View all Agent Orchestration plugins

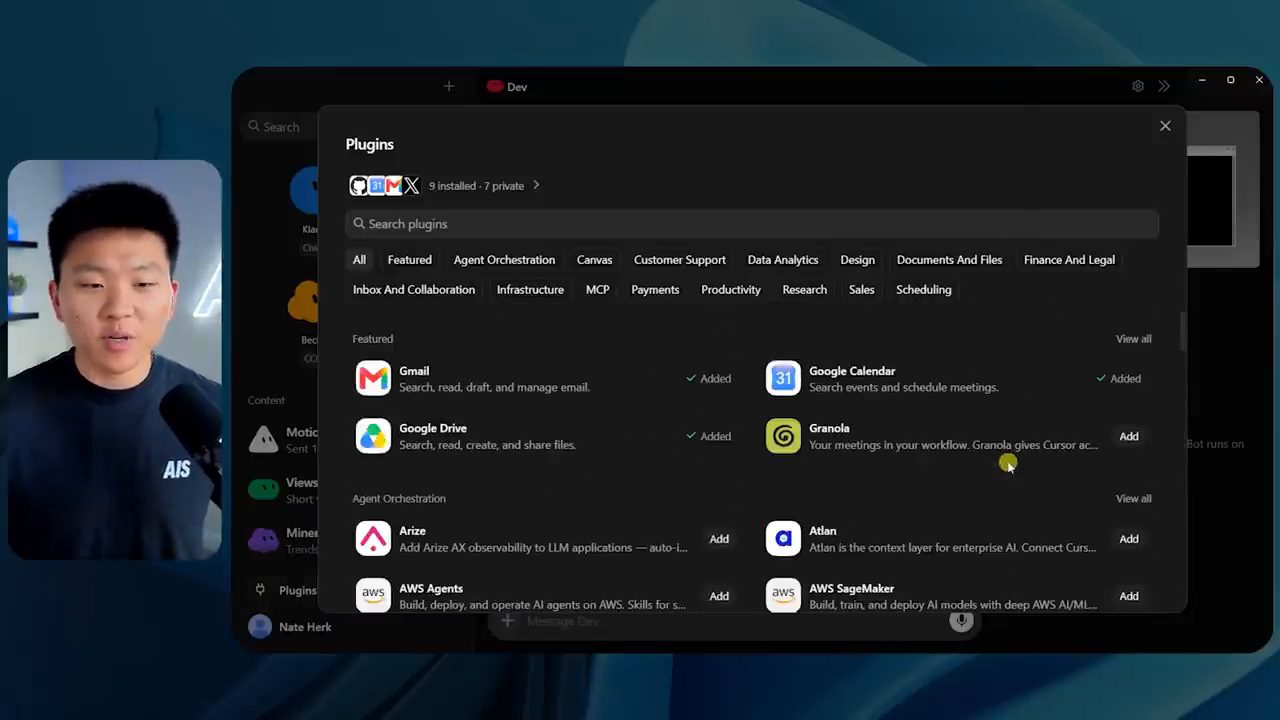1133,499
